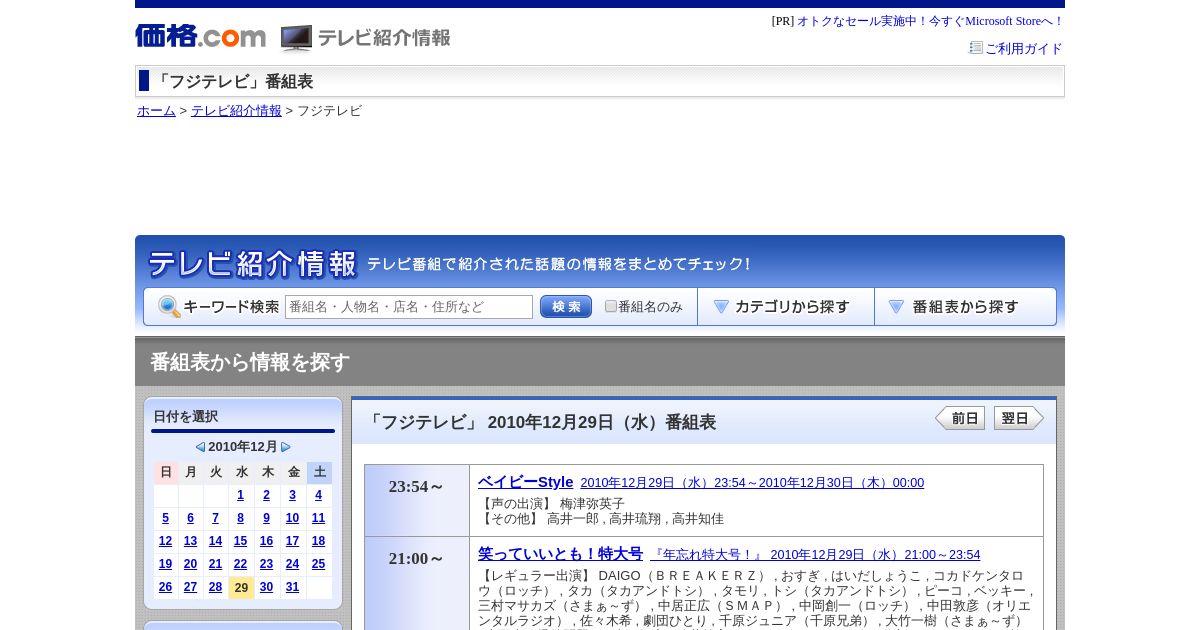1200x630 pixels.
Task: Expand the 番組表から探す menu
Action: pos(965,307)
